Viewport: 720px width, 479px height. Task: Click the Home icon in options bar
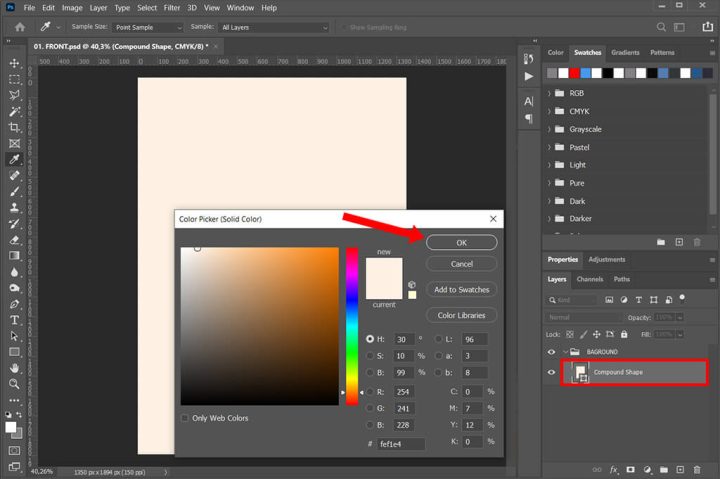(x=20, y=27)
